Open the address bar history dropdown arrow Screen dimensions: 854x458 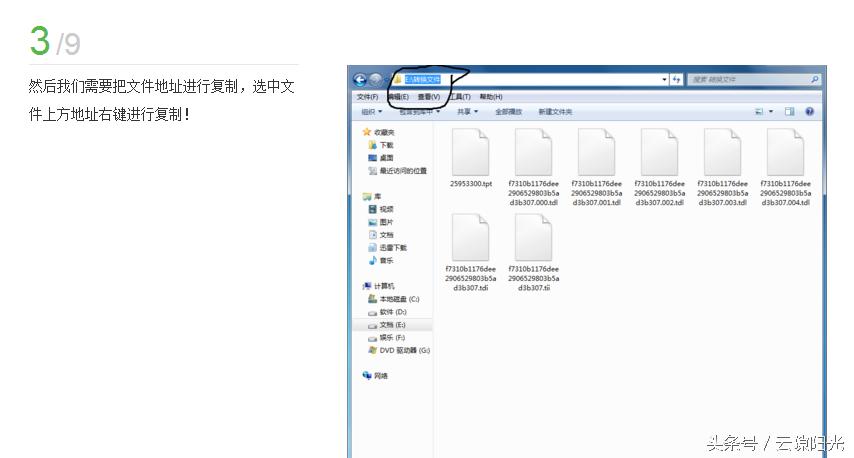[x=664, y=80]
